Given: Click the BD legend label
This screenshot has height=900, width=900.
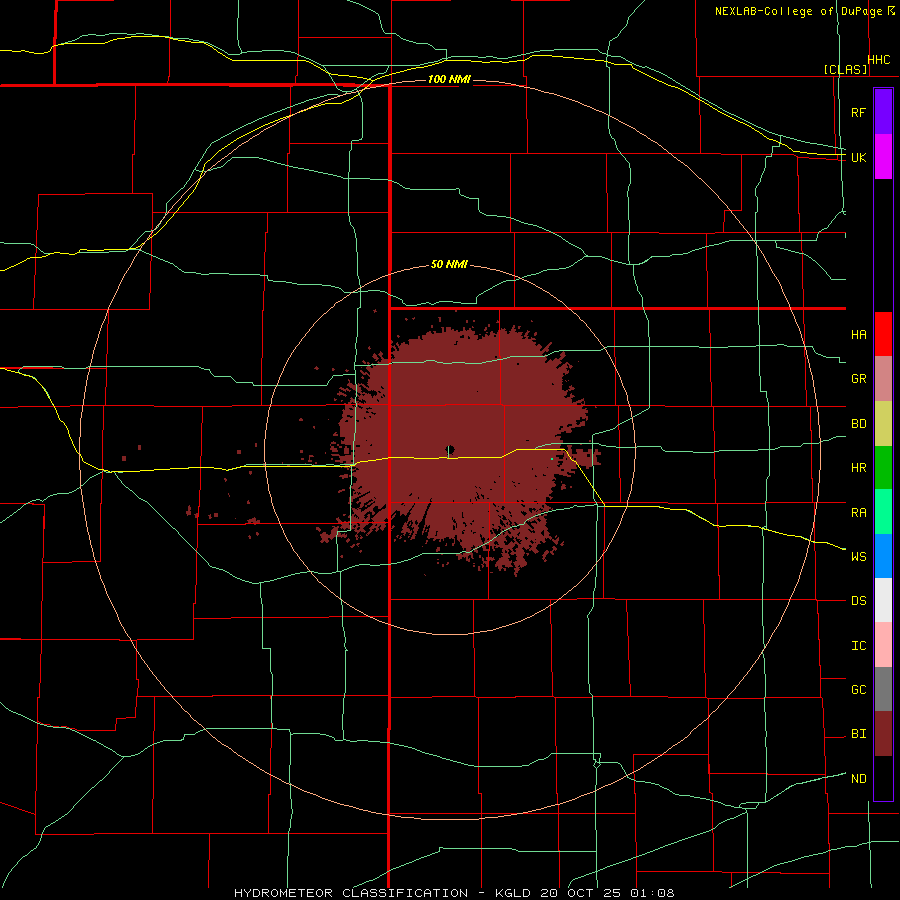Looking at the screenshot, I should tap(858, 424).
